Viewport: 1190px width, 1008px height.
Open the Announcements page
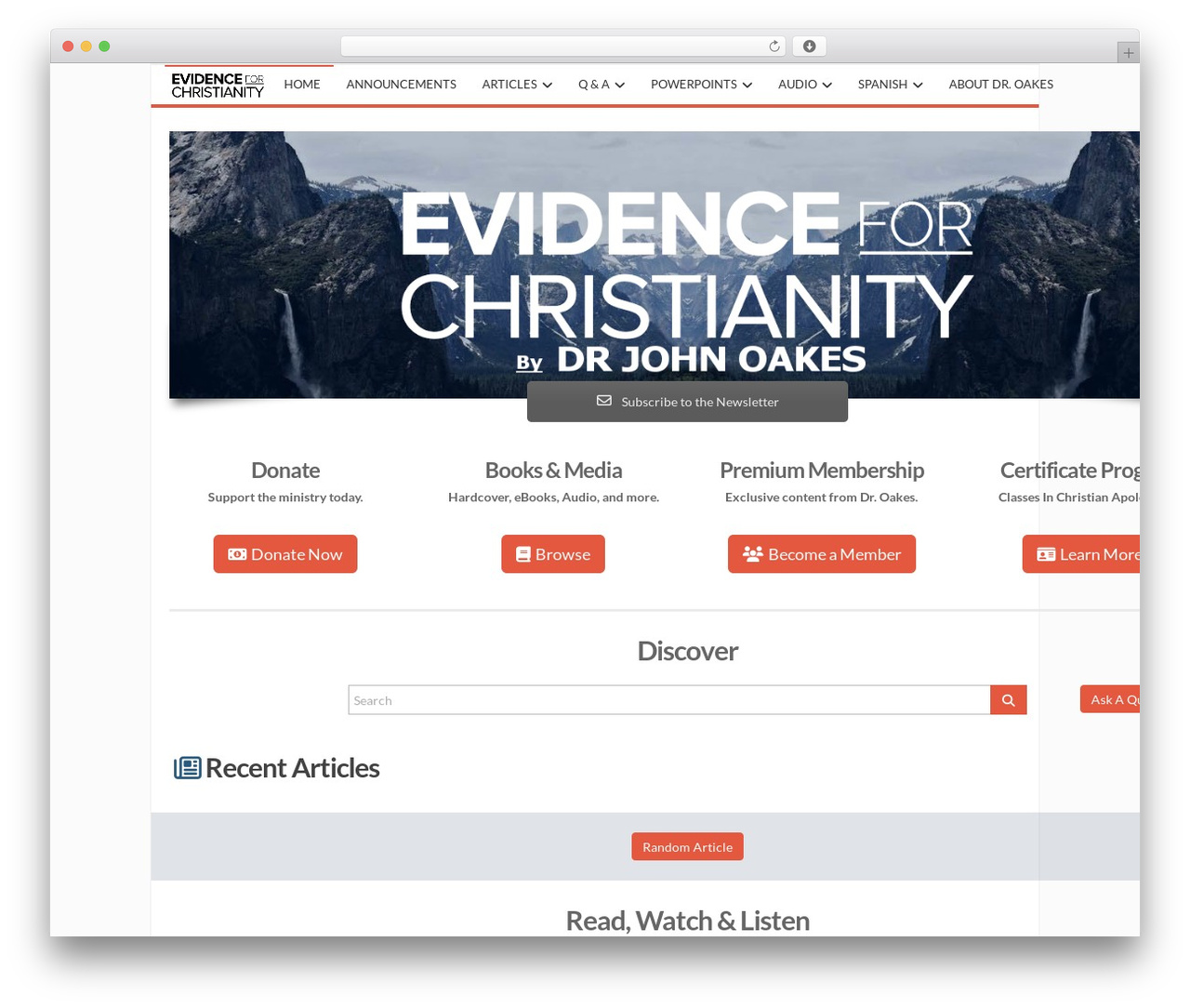(x=401, y=85)
